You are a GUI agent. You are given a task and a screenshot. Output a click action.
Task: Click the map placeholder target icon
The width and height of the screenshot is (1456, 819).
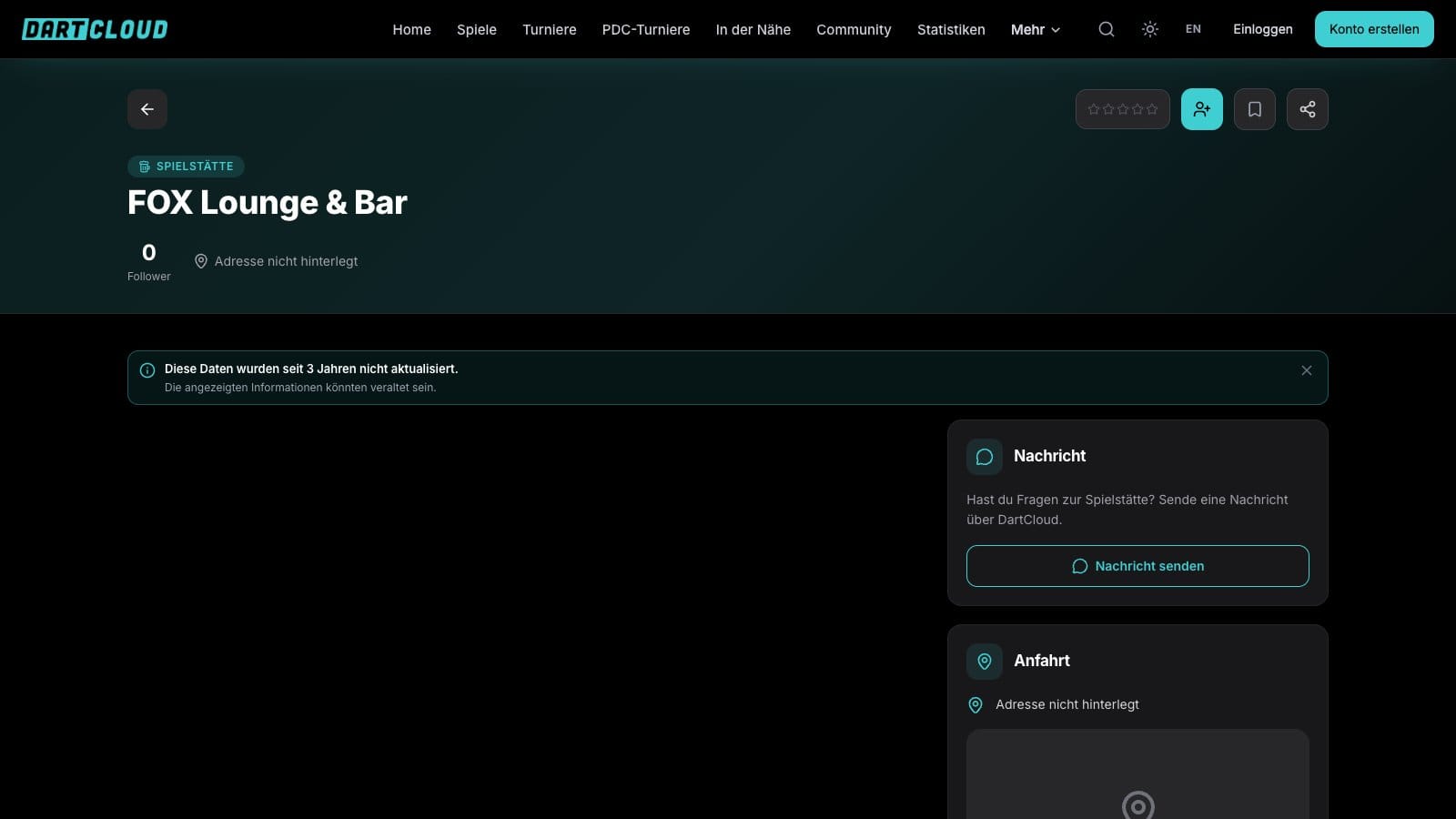coord(1138,804)
